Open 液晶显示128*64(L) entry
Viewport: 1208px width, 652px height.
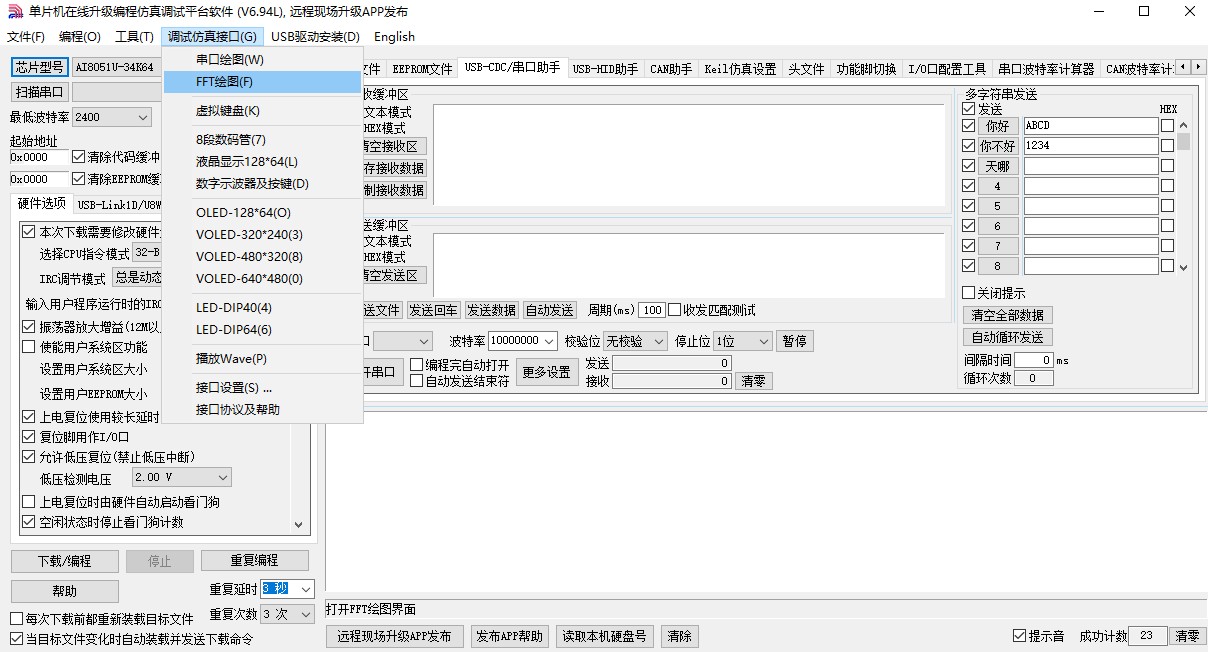(262, 162)
